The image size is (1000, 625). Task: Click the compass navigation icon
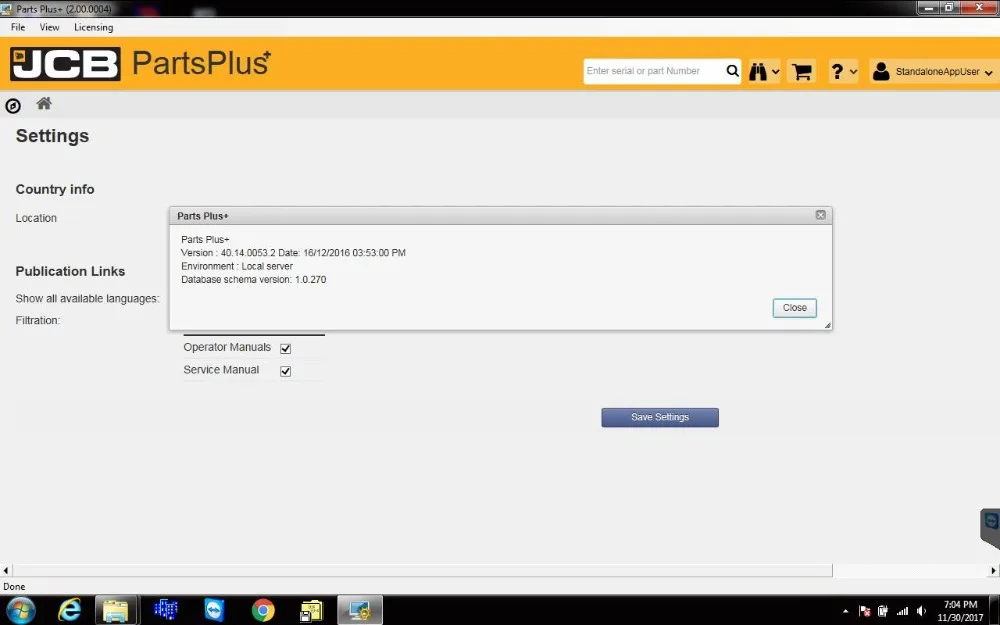[13, 106]
